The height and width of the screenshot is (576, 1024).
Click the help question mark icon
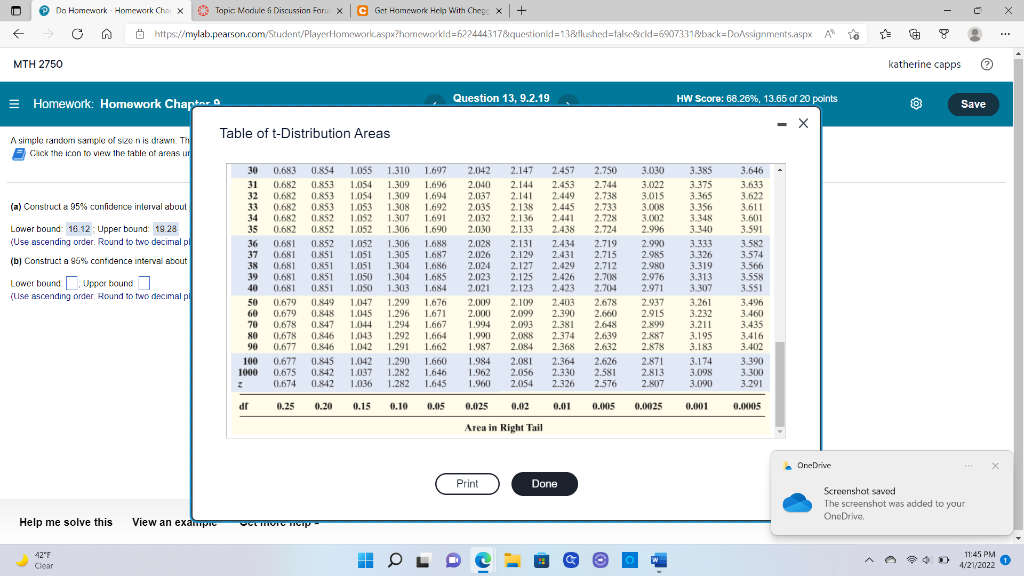(987, 64)
